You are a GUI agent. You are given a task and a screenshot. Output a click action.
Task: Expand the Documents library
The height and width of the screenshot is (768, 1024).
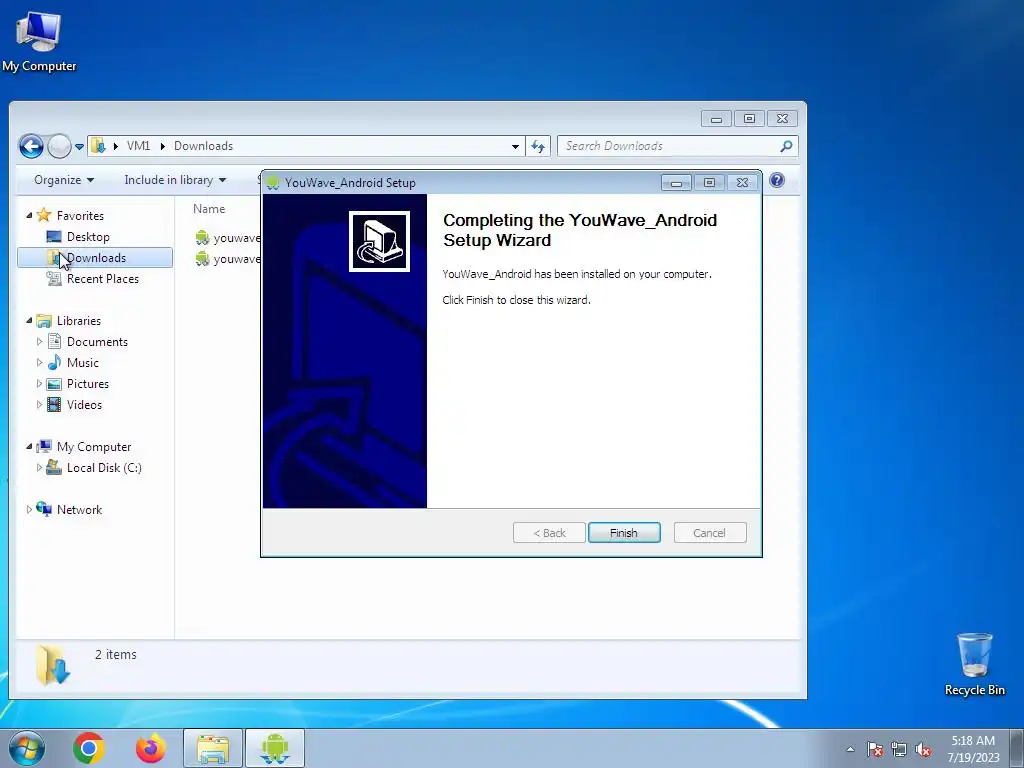39,342
